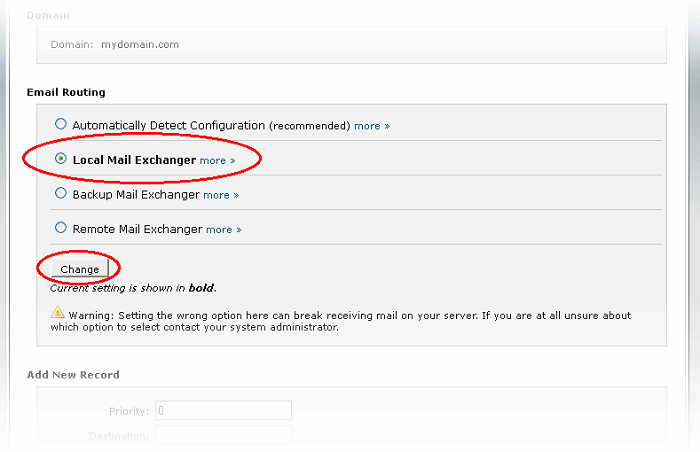700x452 pixels.
Task: Click the mydomain.com domain value
Action: click(140, 44)
